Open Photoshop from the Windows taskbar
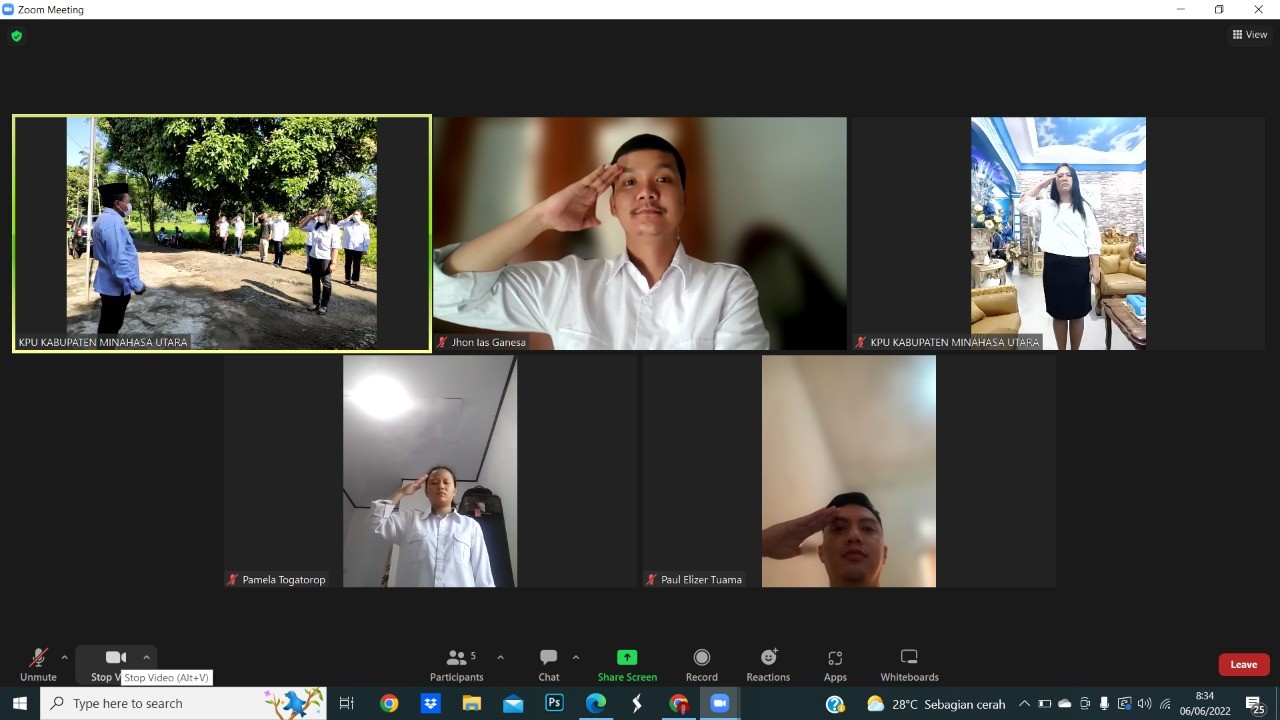1280x720 pixels. (x=554, y=704)
